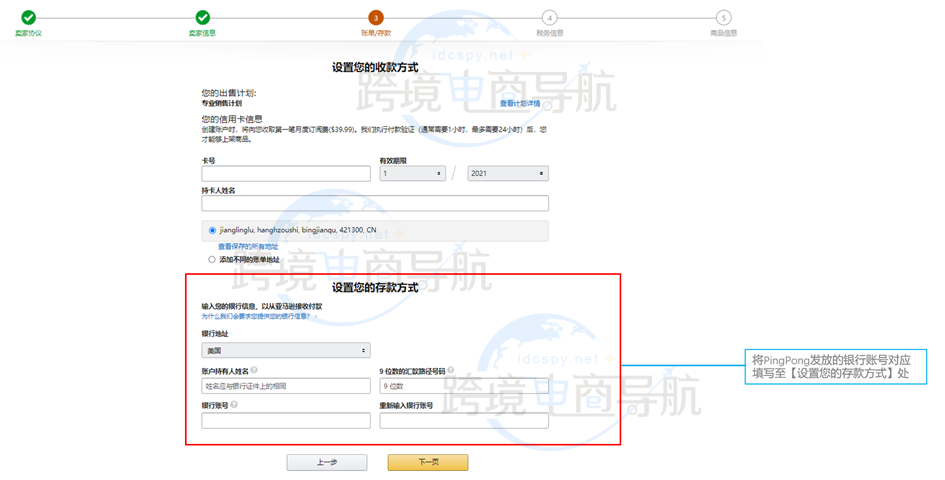
Task: Click the completed 卖家协议 step checkmark icon
Action: [28, 17]
